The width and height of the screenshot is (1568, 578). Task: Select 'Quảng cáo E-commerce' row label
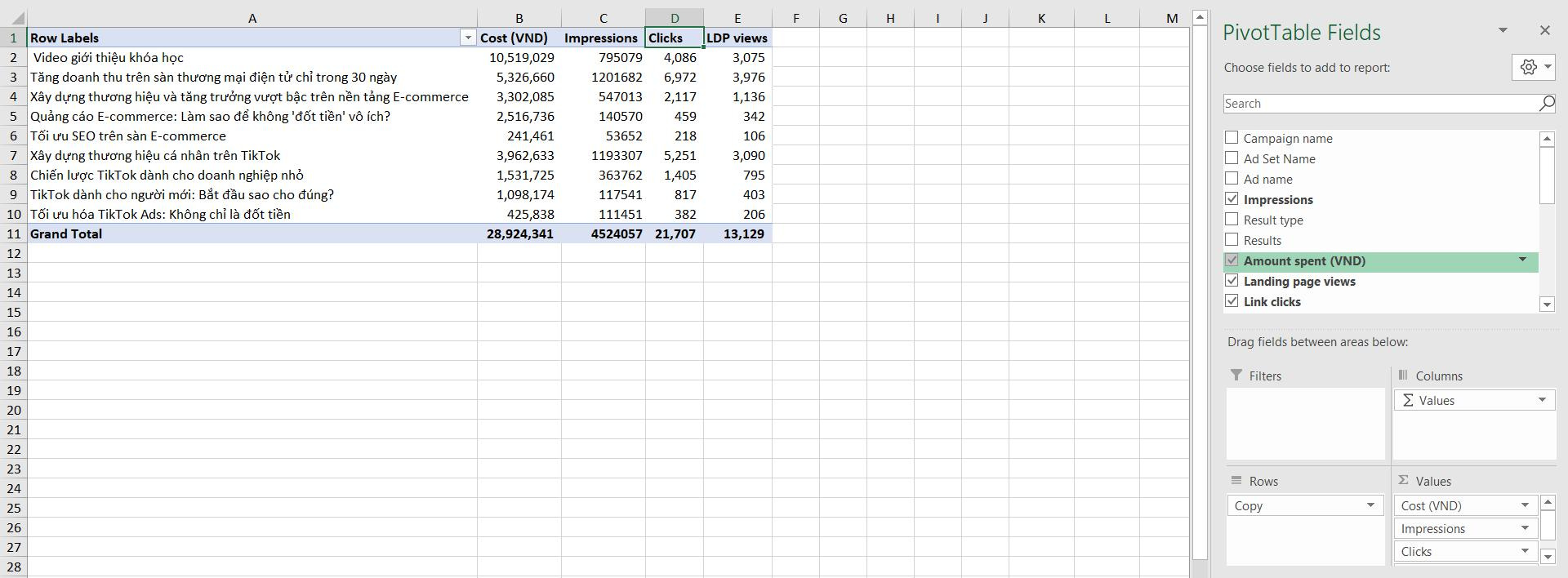click(252, 116)
